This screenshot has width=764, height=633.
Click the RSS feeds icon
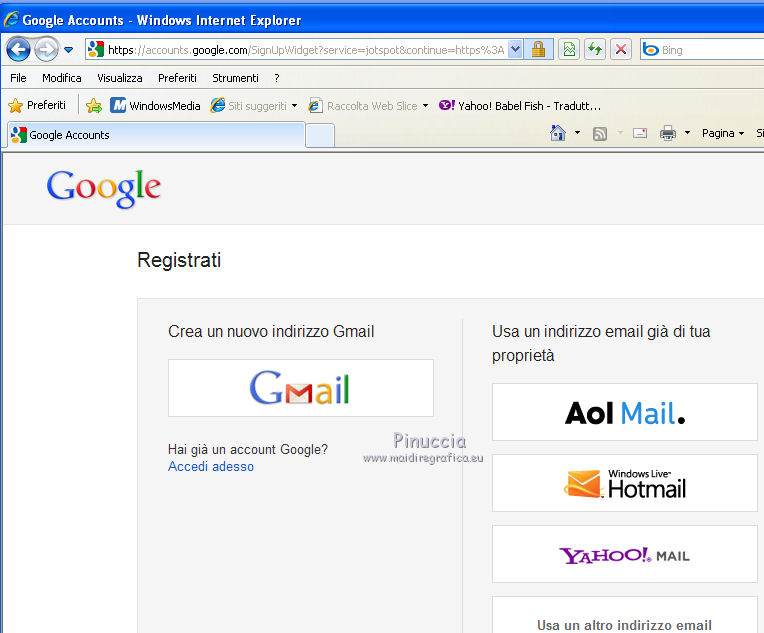(x=600, y=134)
